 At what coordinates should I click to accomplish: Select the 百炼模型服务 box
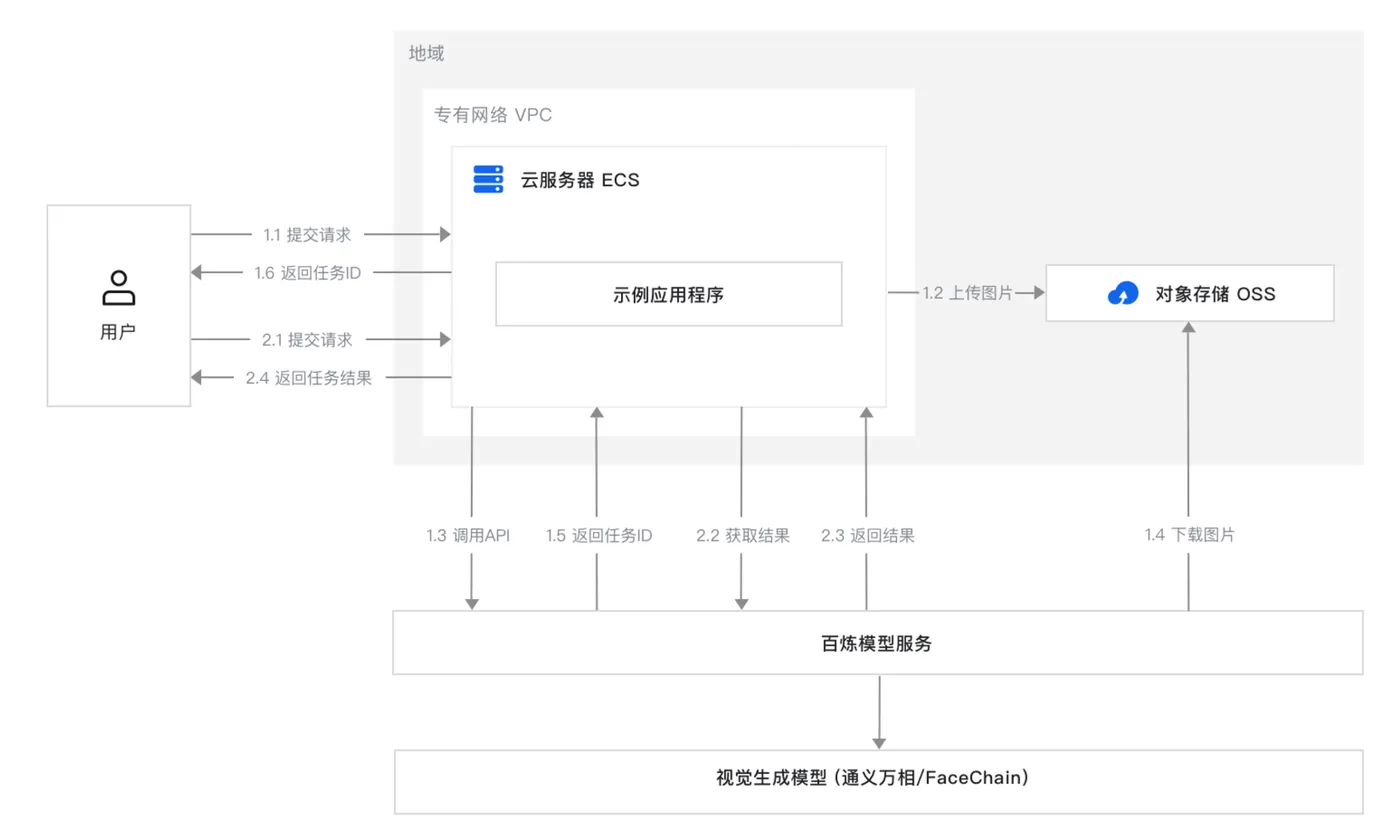(877, 643)
